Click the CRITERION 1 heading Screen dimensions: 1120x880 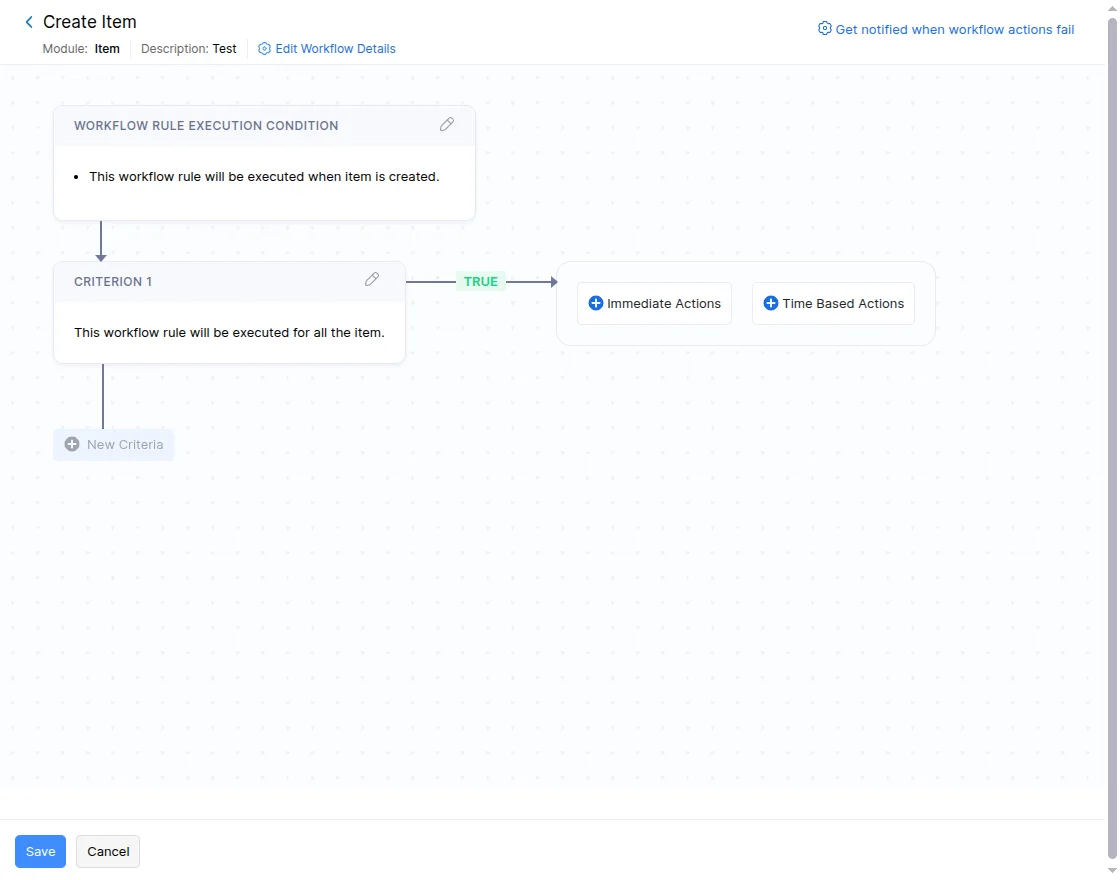click(113, 281)
